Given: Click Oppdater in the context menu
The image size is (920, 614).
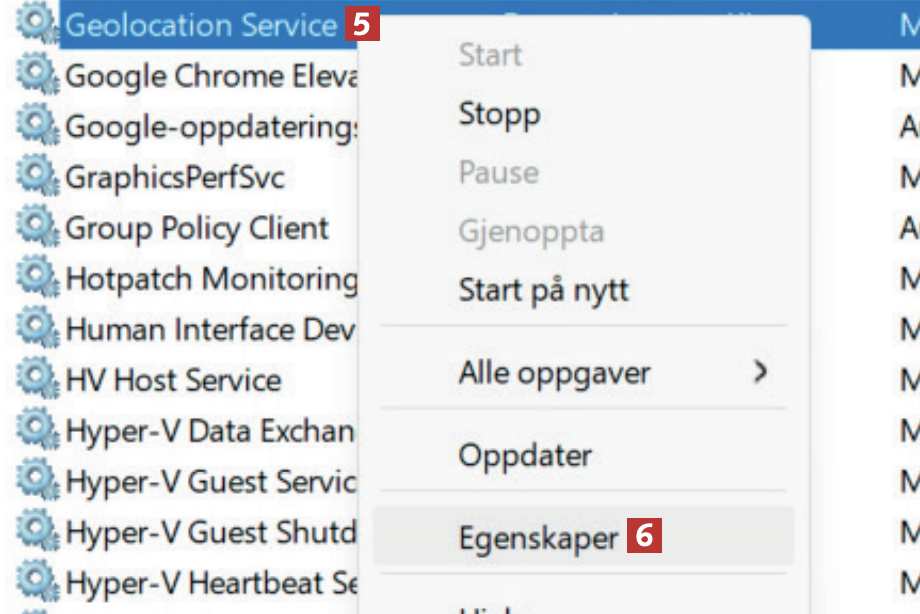Looking at the screenshot, I should click(x=525, y=456).
